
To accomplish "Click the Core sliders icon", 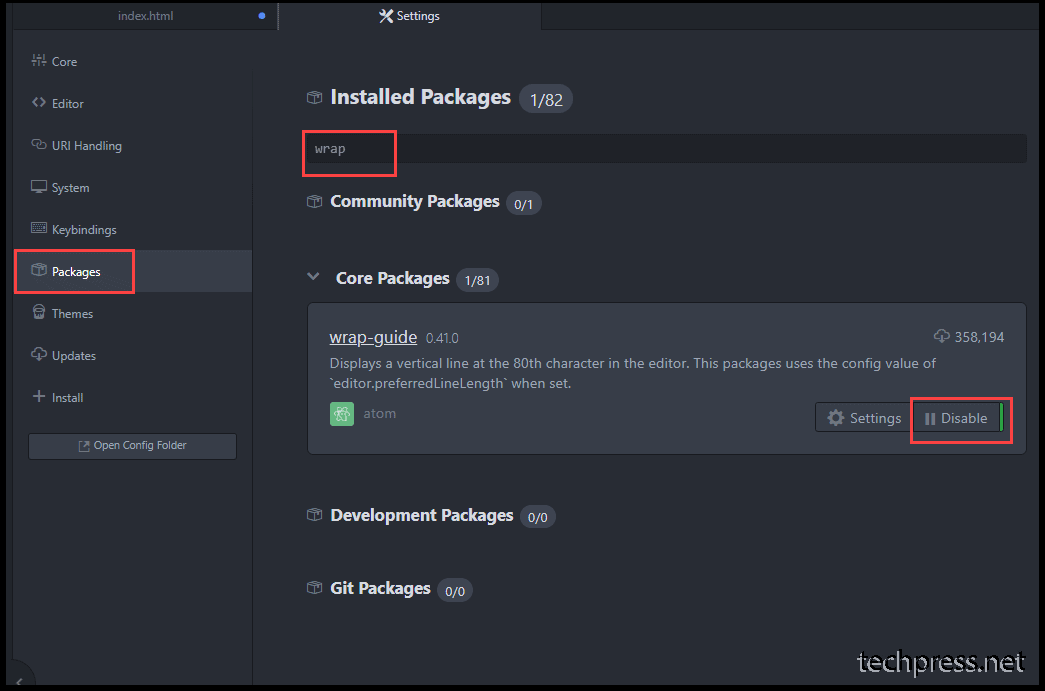I will pos(39,61).
